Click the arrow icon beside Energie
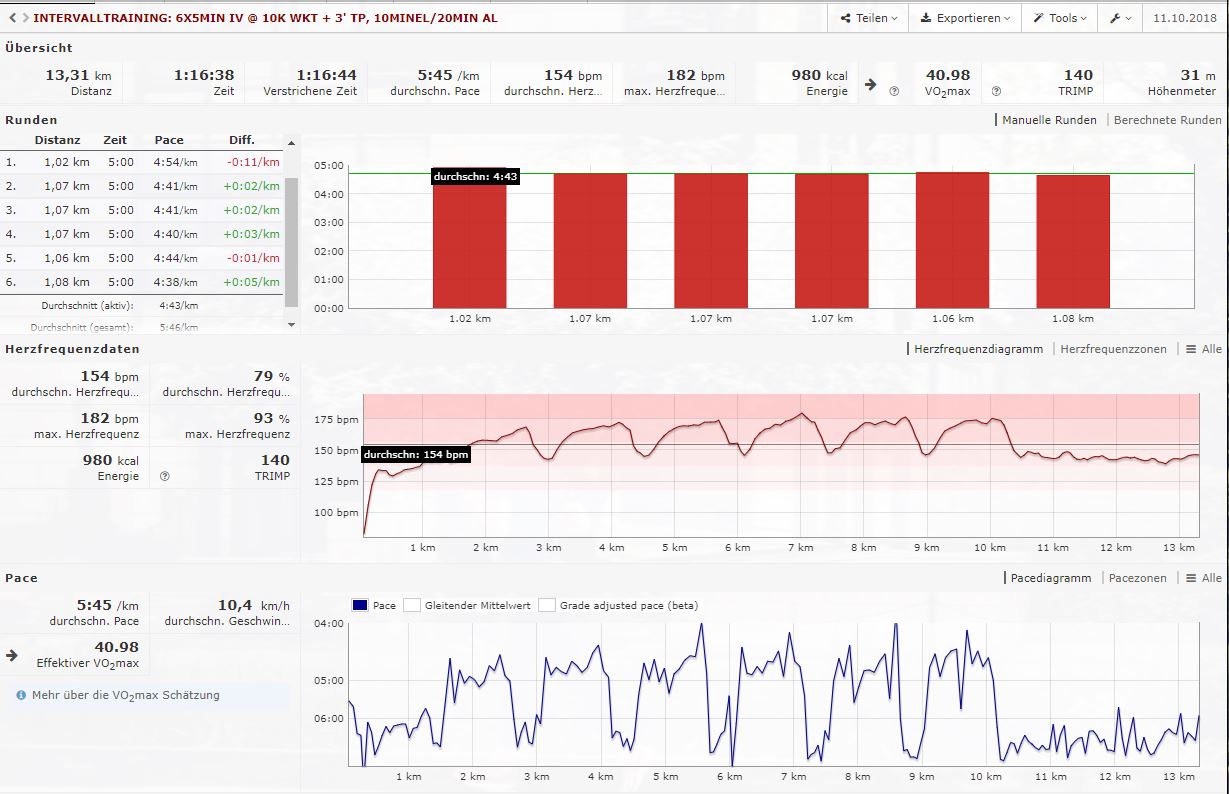Viewport: 1229px width, 794px height. coord(871,84)
